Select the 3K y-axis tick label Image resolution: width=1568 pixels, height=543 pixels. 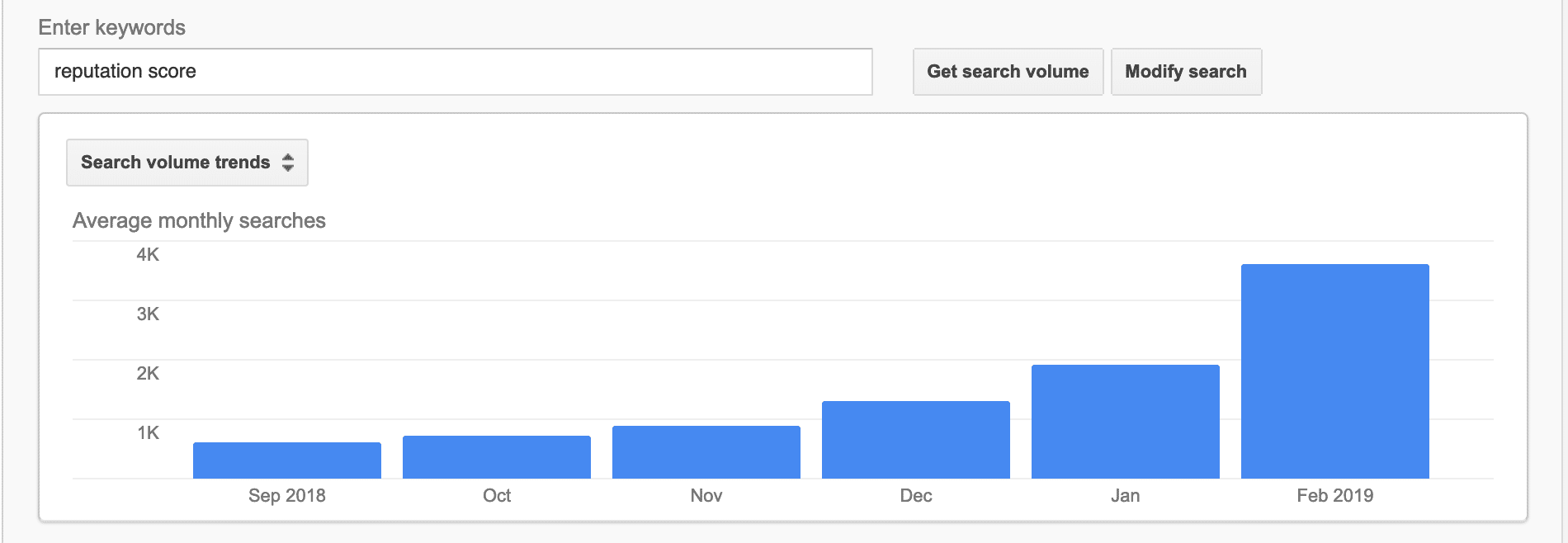click(x=148, y=314)
